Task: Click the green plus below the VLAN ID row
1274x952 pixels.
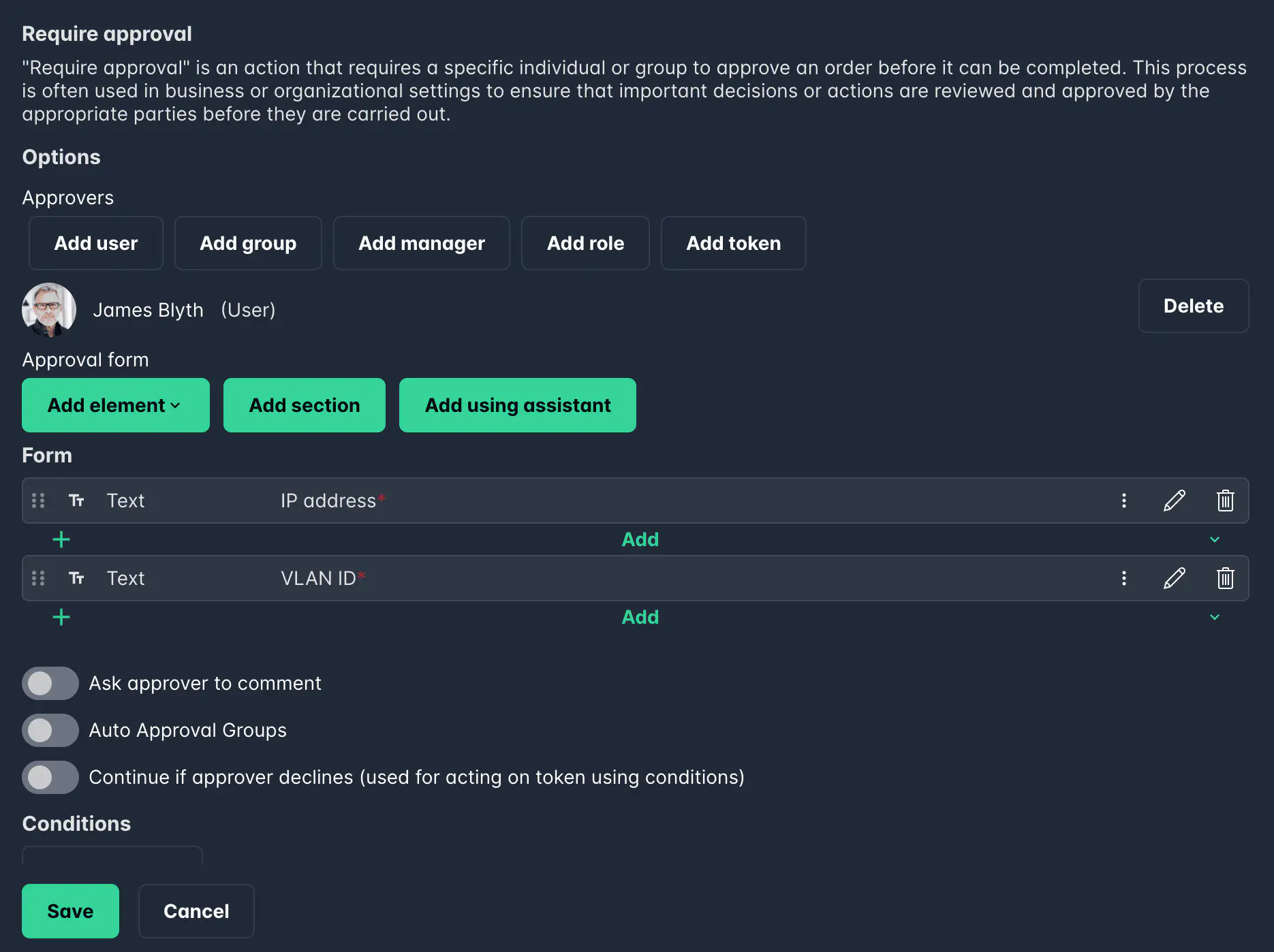Action: pyautogui.click(x=61, y=617)
